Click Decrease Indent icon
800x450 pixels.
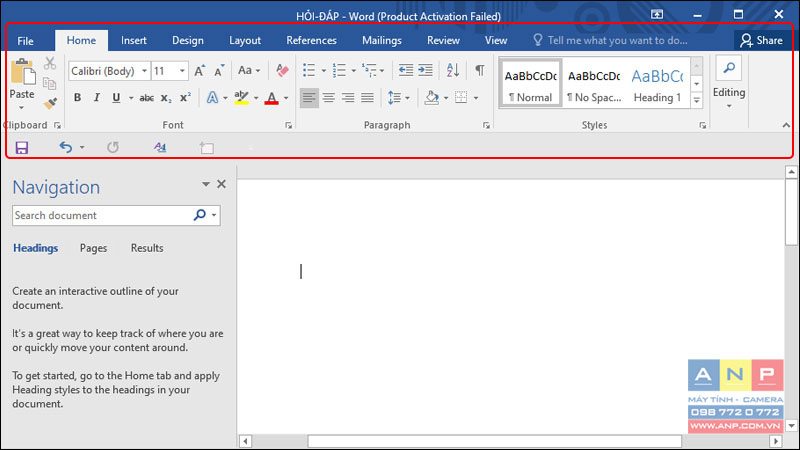coord(406,70)
